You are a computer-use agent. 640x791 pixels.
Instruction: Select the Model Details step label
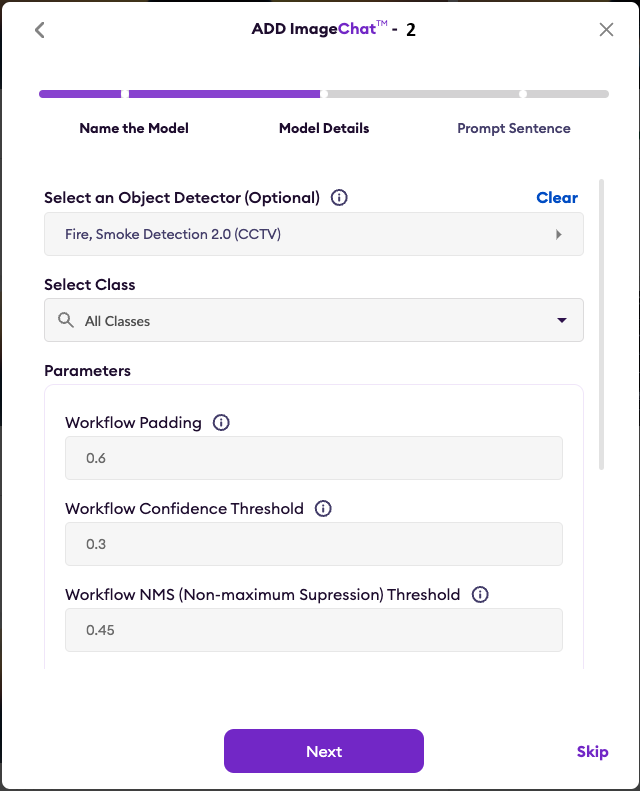(324, 128)
